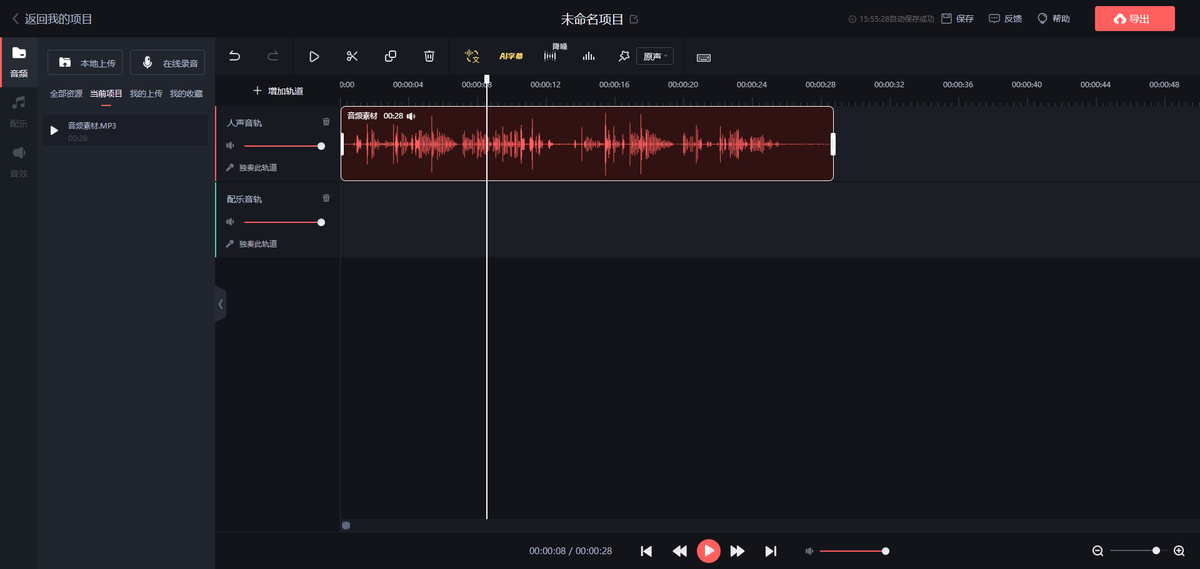This screenshot has height=569, width=1200.
Task: Collapse the left resource panel arrow
Action: click(221, 304)
